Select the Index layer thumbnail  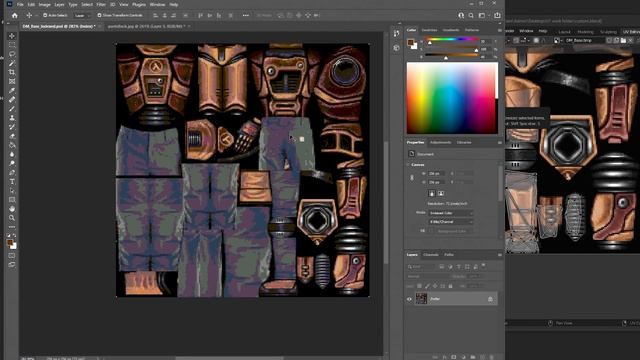421,299
